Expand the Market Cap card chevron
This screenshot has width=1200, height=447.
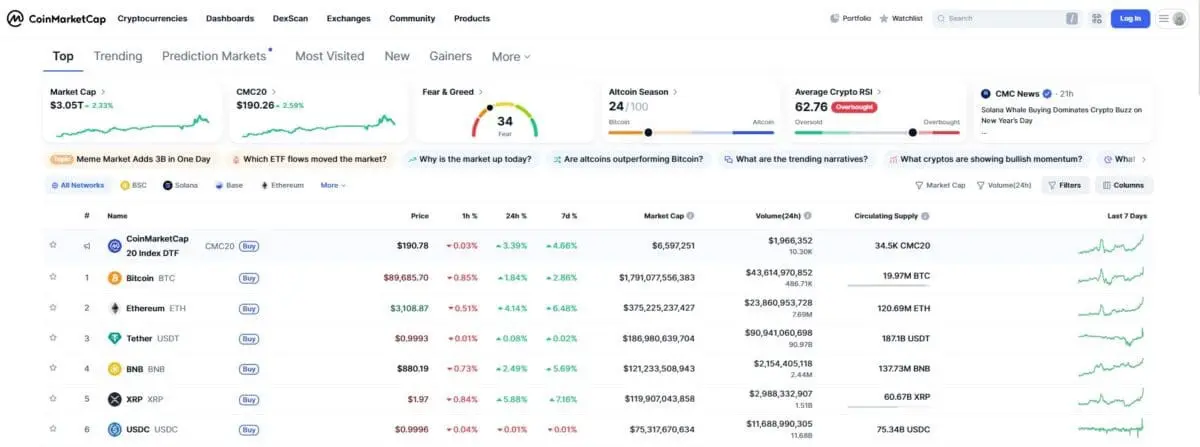tap(104, 92)
